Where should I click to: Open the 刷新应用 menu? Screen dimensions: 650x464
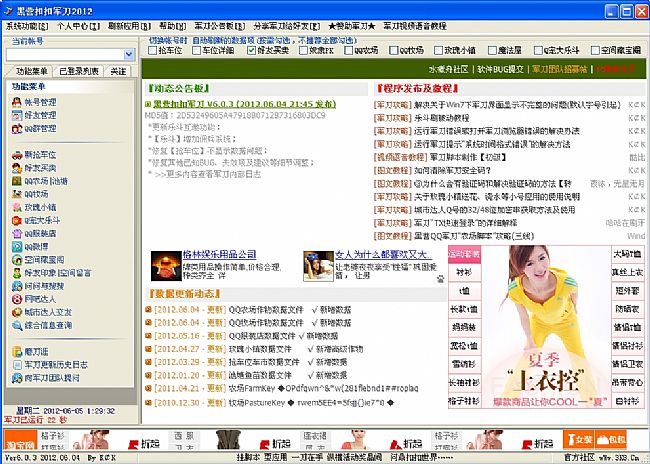[x=129, y=26]
